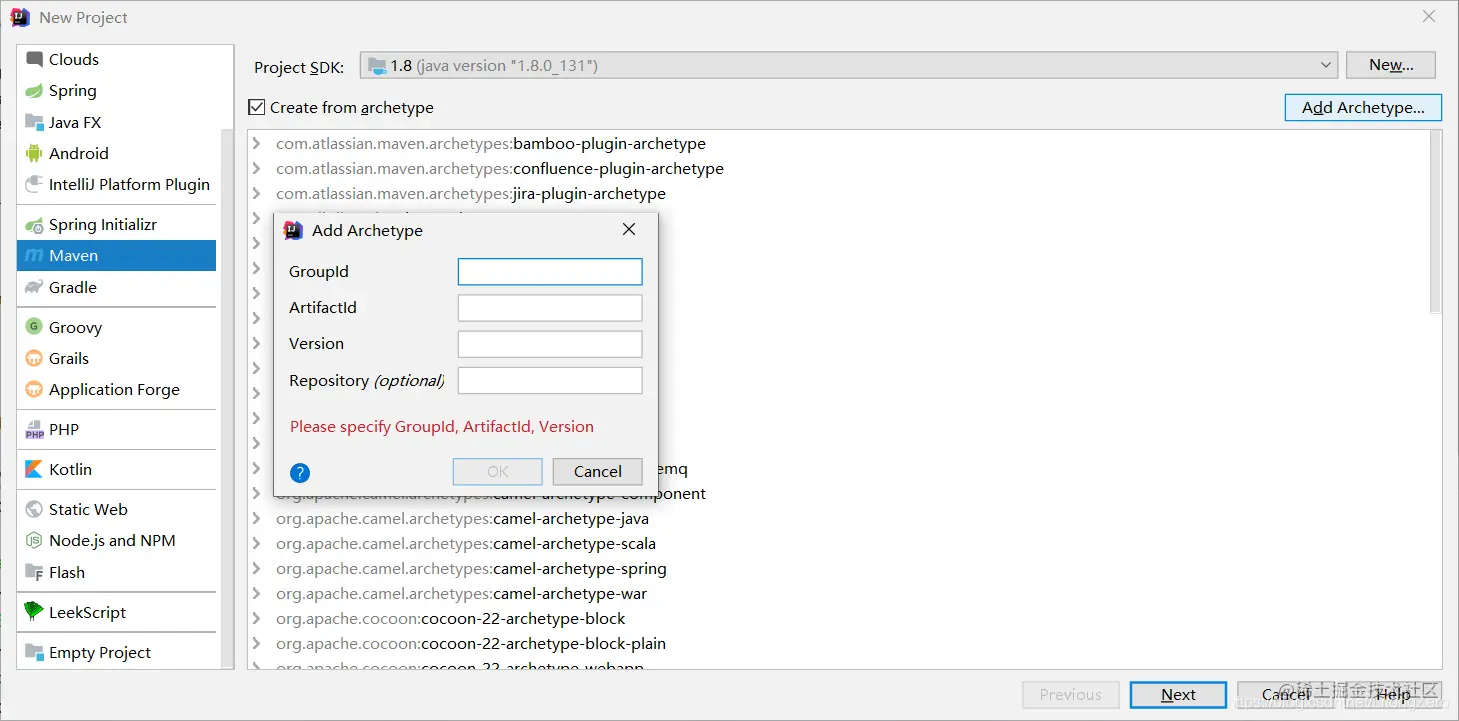Select org.apache.camel.archetypes:camel-archetype-java
Viewport: 1459px width, 721px height.
tap(462, 518)
